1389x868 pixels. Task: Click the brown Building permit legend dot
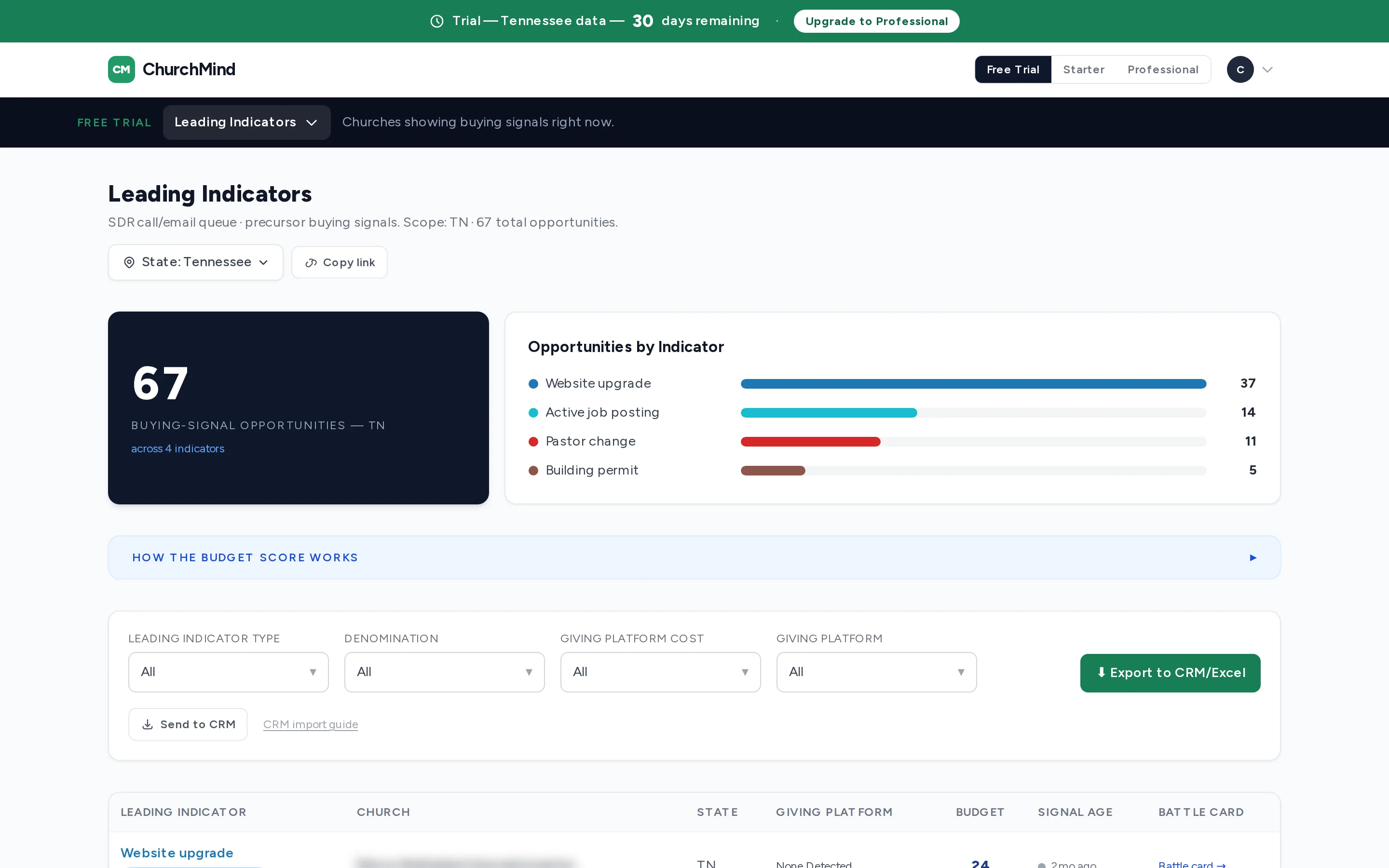click(533, 471)
